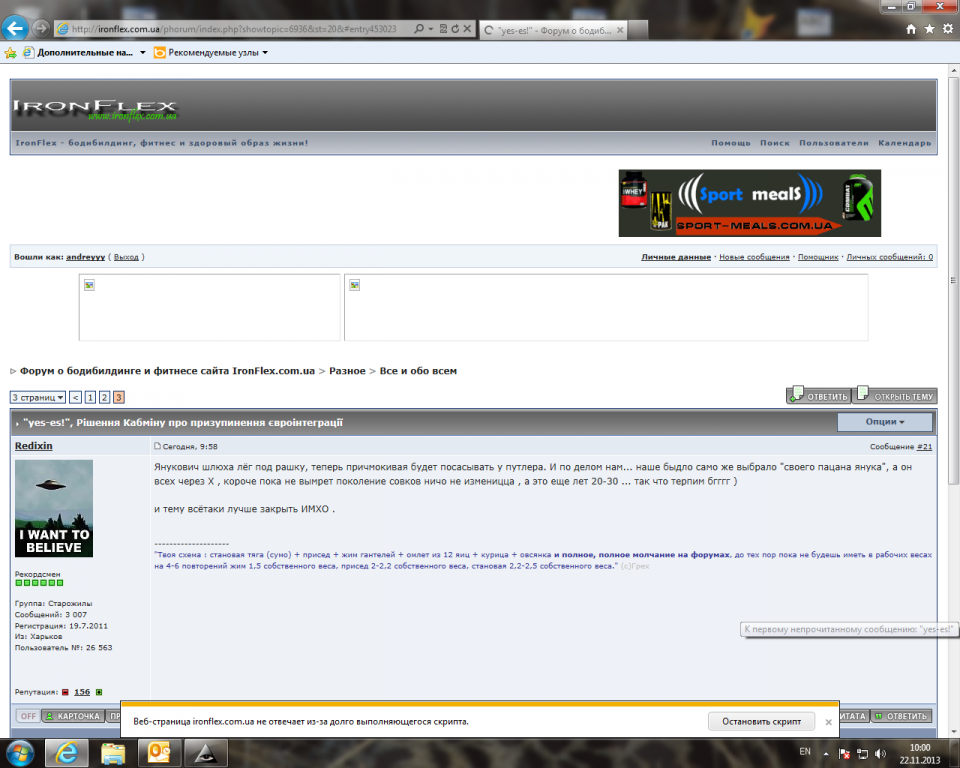
Task: Go to page 2 of topic
Action: [104, 397]
